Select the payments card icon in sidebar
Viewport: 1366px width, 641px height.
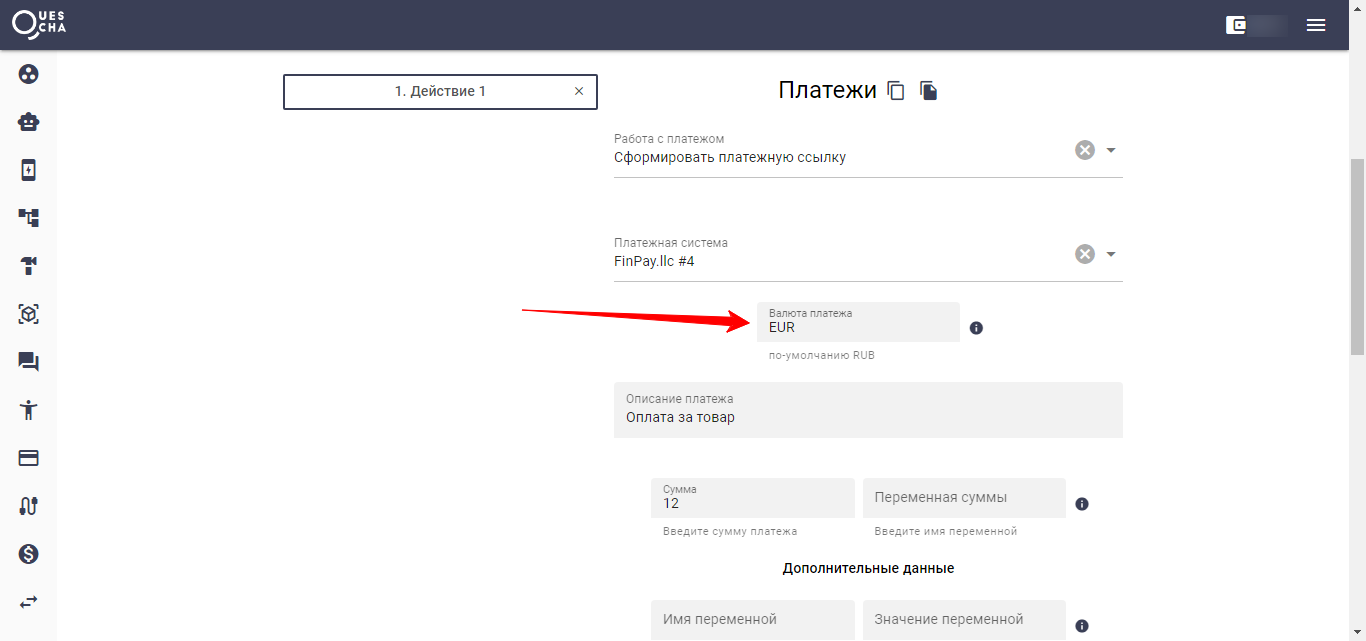[x=27, y=457]
